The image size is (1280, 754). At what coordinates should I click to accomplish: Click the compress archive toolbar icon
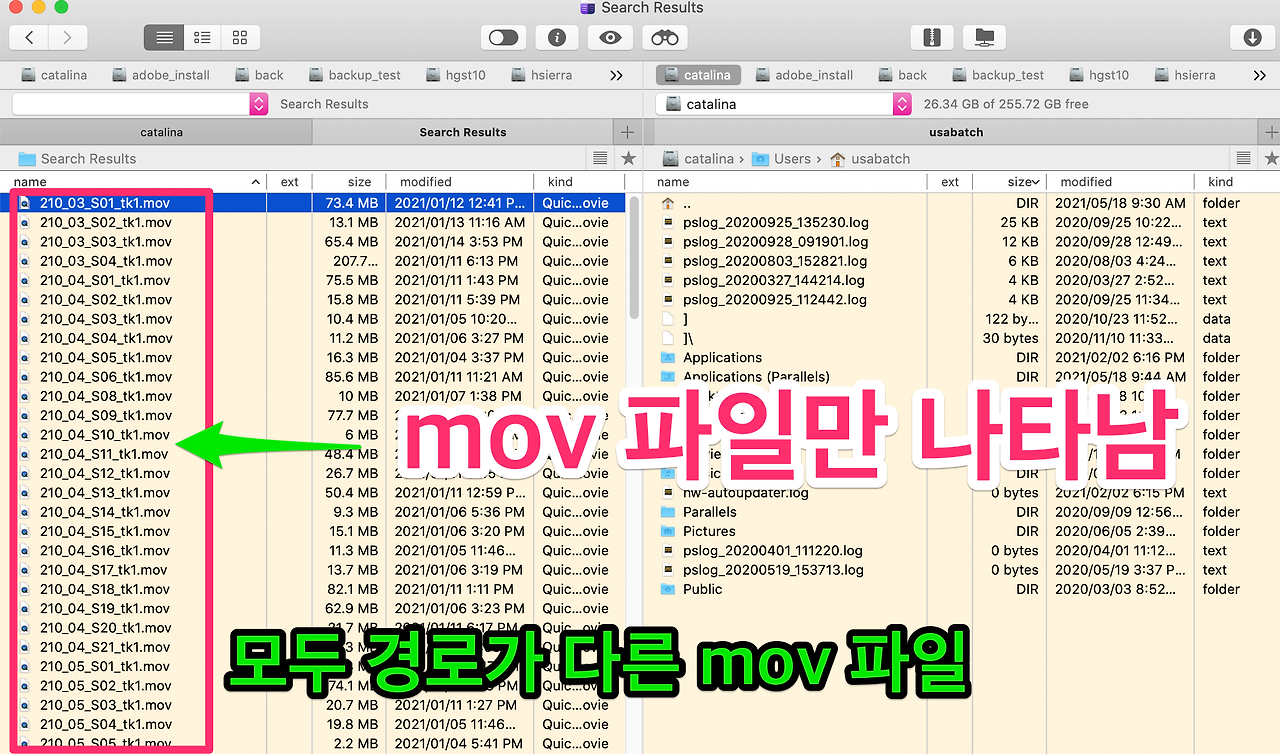(x=932, y=38)
